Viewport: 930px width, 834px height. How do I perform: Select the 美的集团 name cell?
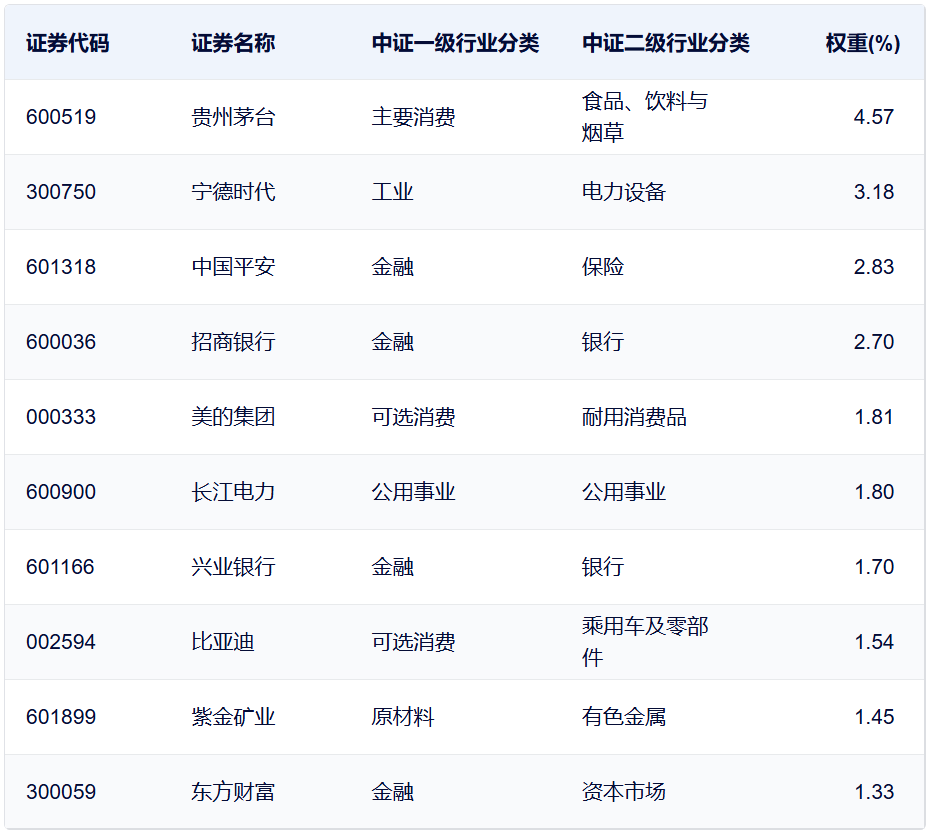click(x=233, y=417)
